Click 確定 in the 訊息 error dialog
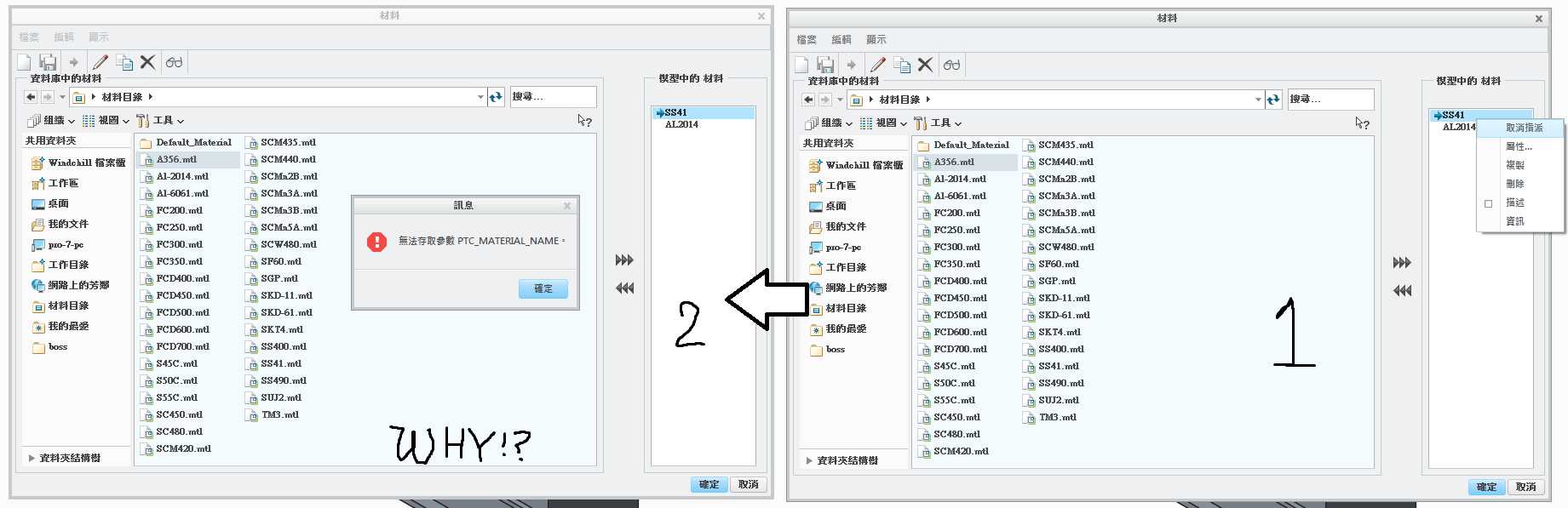Screen dimensions: 1568x508 point(543,288)
